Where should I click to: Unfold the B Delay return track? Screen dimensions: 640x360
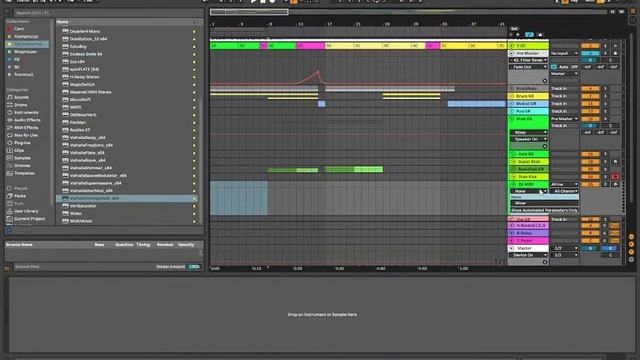coord(512,233)
